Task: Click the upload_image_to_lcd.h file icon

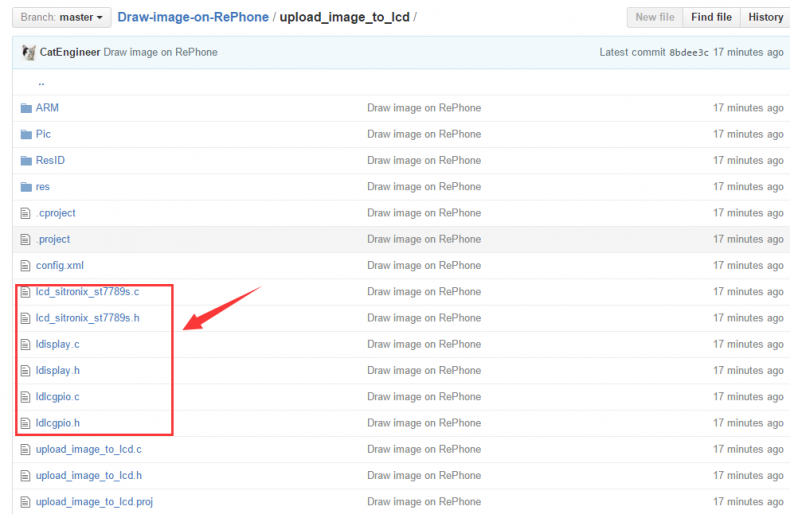Action: pyautogui.click(x=25, y=476)
